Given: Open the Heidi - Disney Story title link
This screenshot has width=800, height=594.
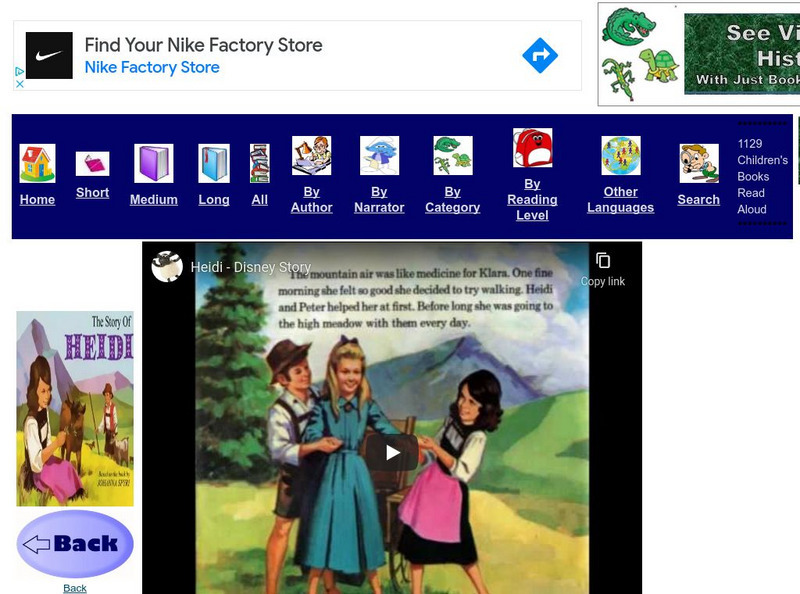Looking at the screenshot, I should coord(250,267).
